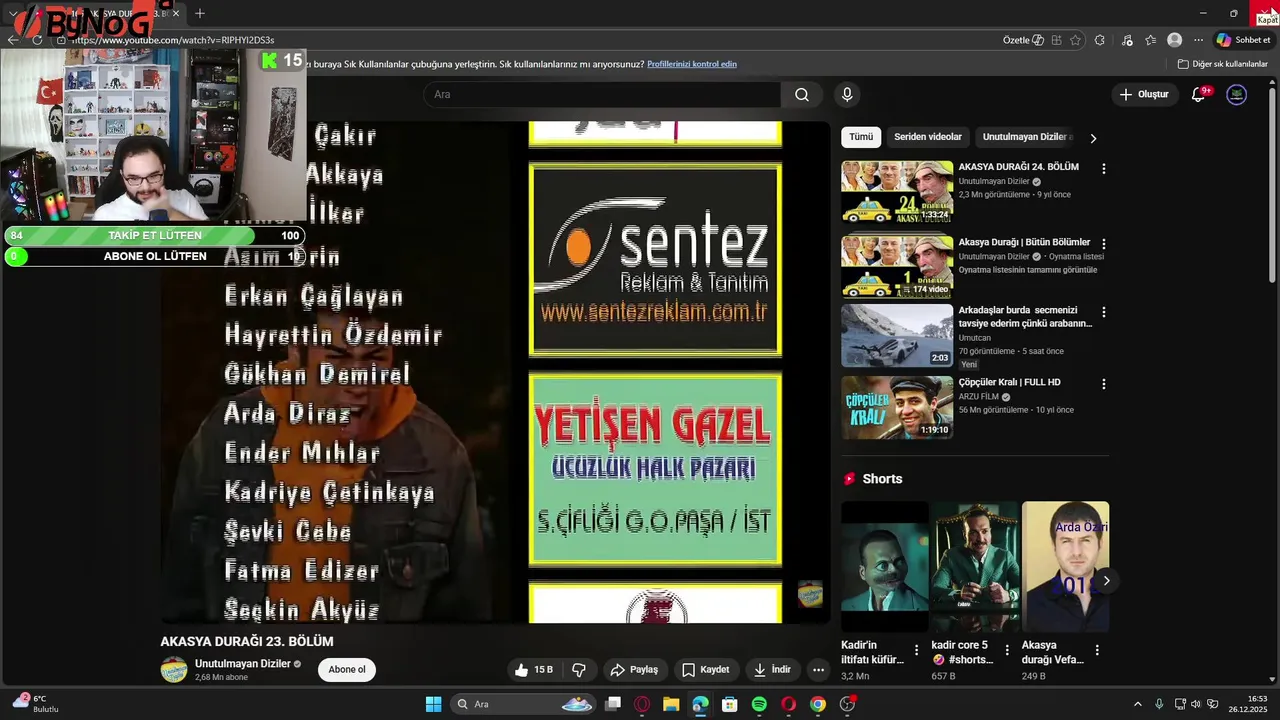The image size is (1280, 720).
Task: Select the Unutulmayan Diziler chip
Action: tap(1025, 137)
